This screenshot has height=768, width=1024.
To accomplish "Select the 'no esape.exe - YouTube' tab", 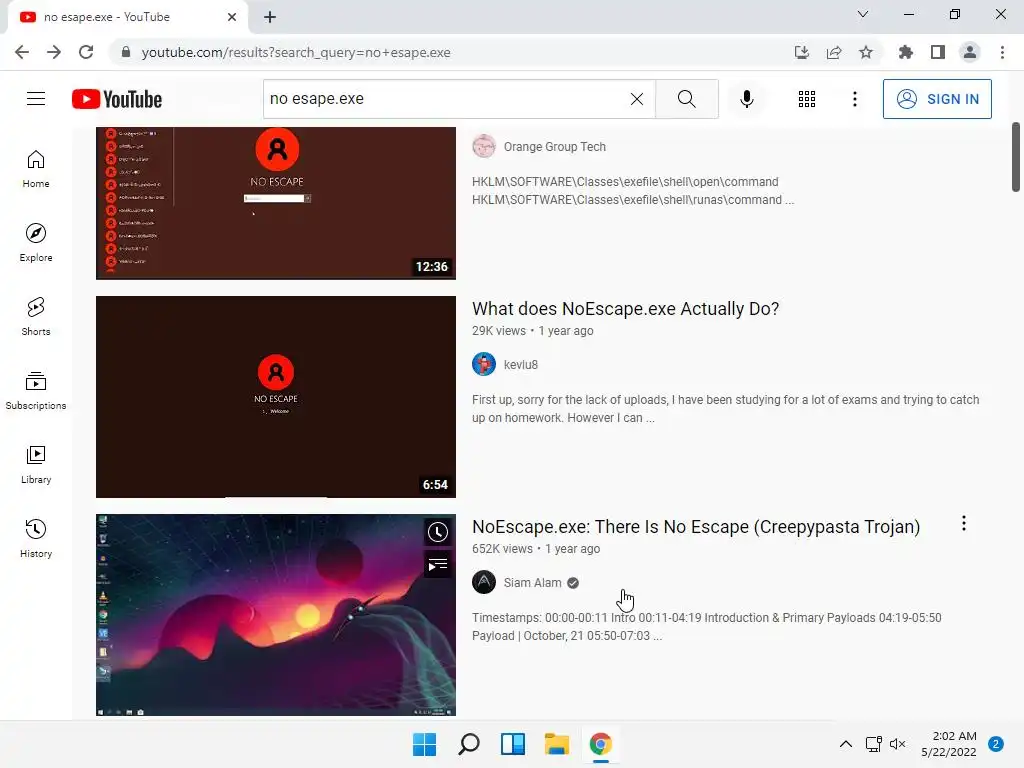I will 127,17.
